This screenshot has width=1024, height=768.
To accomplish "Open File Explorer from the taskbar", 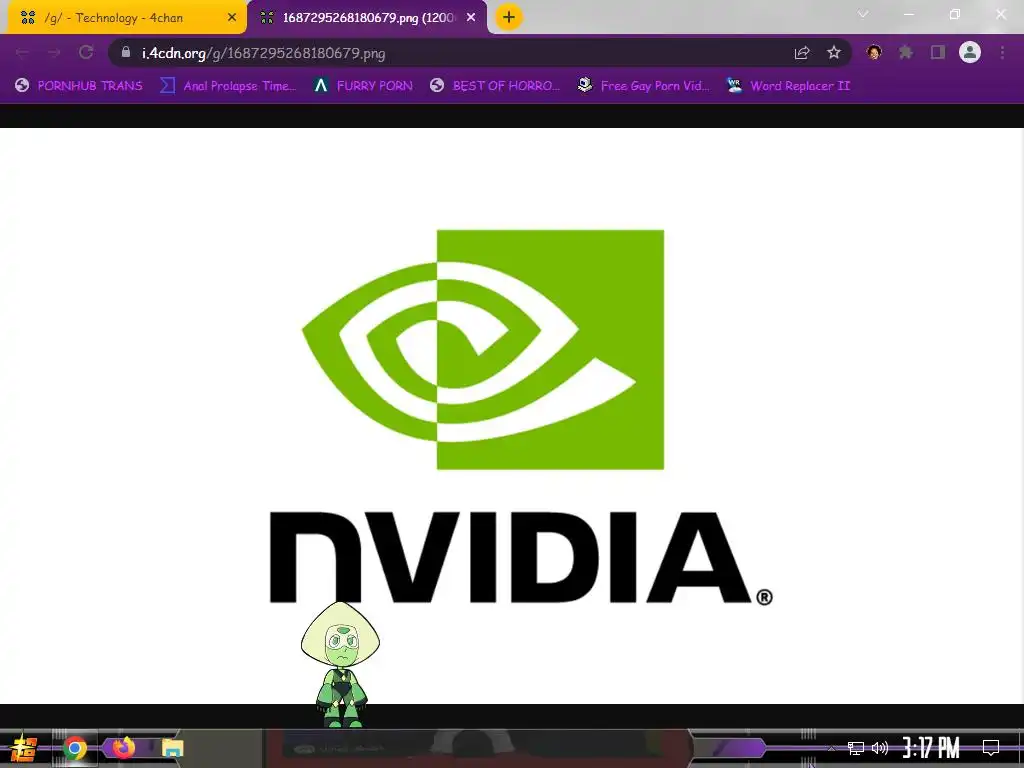I will click(172, 748).
